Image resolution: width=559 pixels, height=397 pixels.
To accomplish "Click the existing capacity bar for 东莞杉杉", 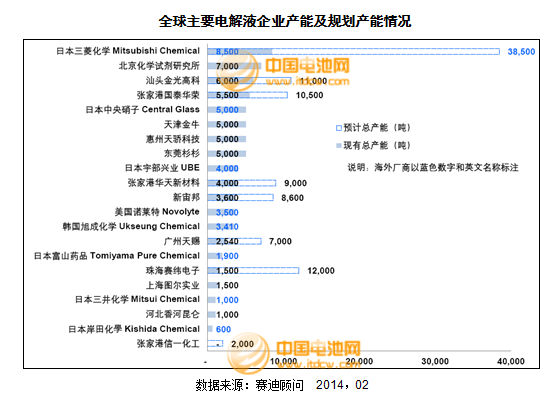I will [x=227, y=154].
